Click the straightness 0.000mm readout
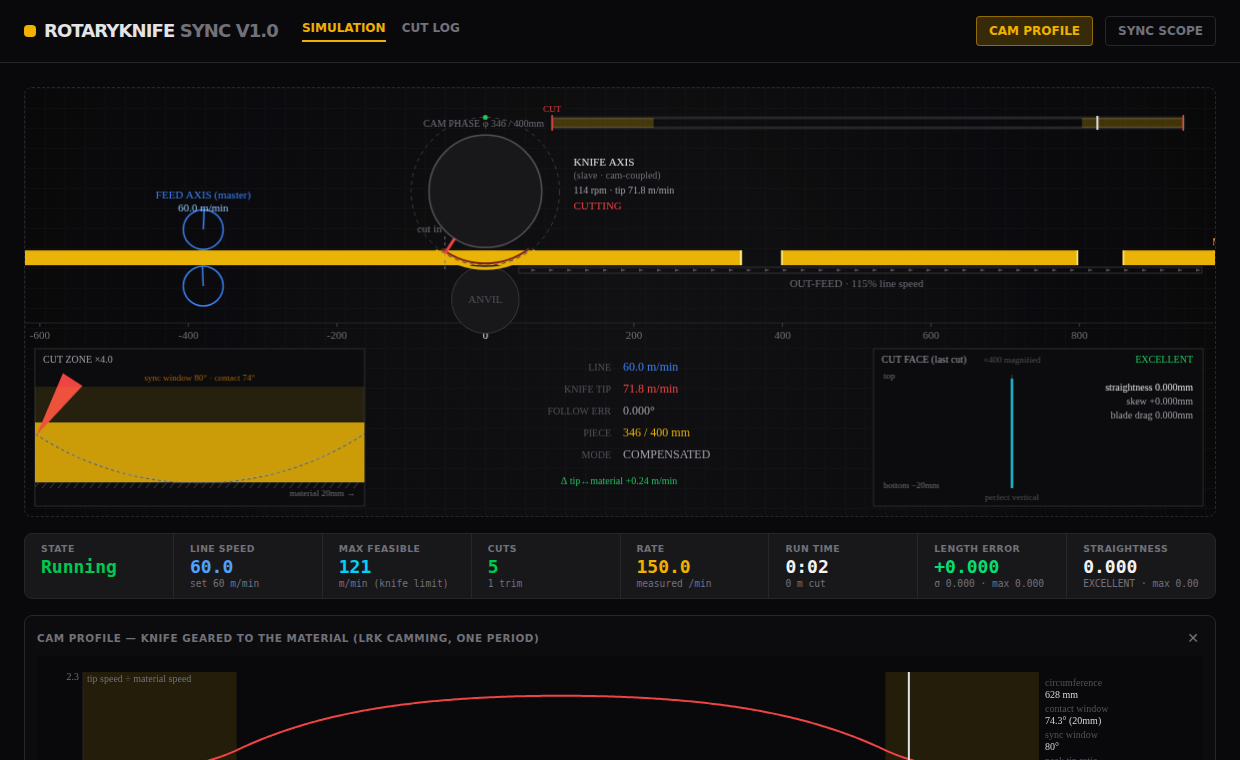The height and width of the screenshot is (760, 1240). point(1149,387)
